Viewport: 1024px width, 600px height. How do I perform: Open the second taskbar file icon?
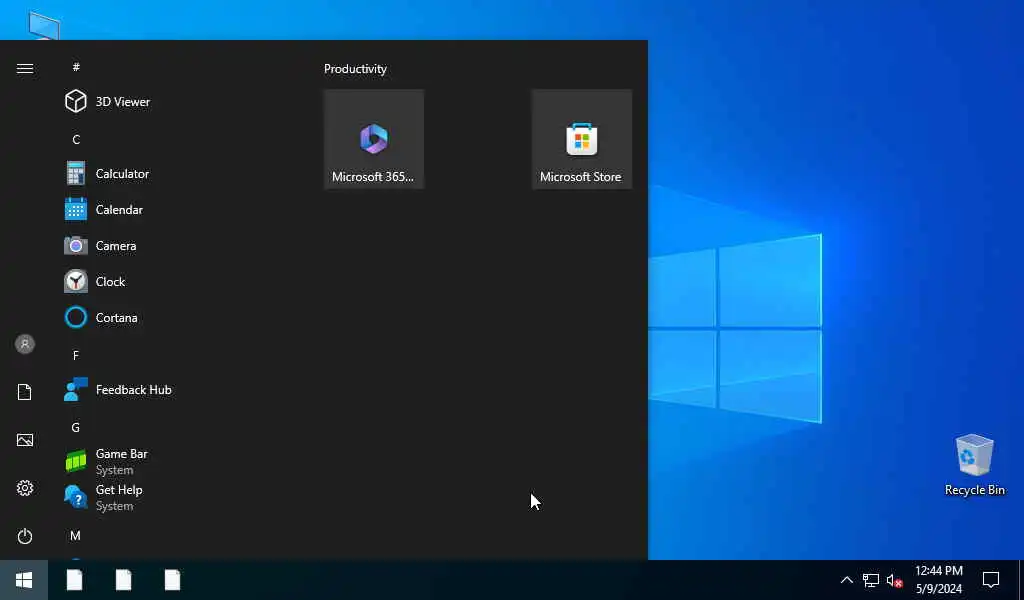123,580
